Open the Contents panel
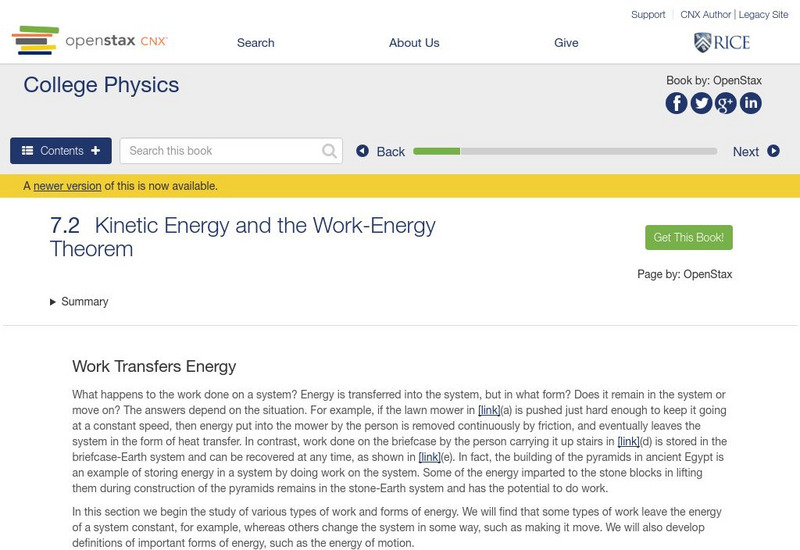800x550 pixels. click(x=61, y=151)
